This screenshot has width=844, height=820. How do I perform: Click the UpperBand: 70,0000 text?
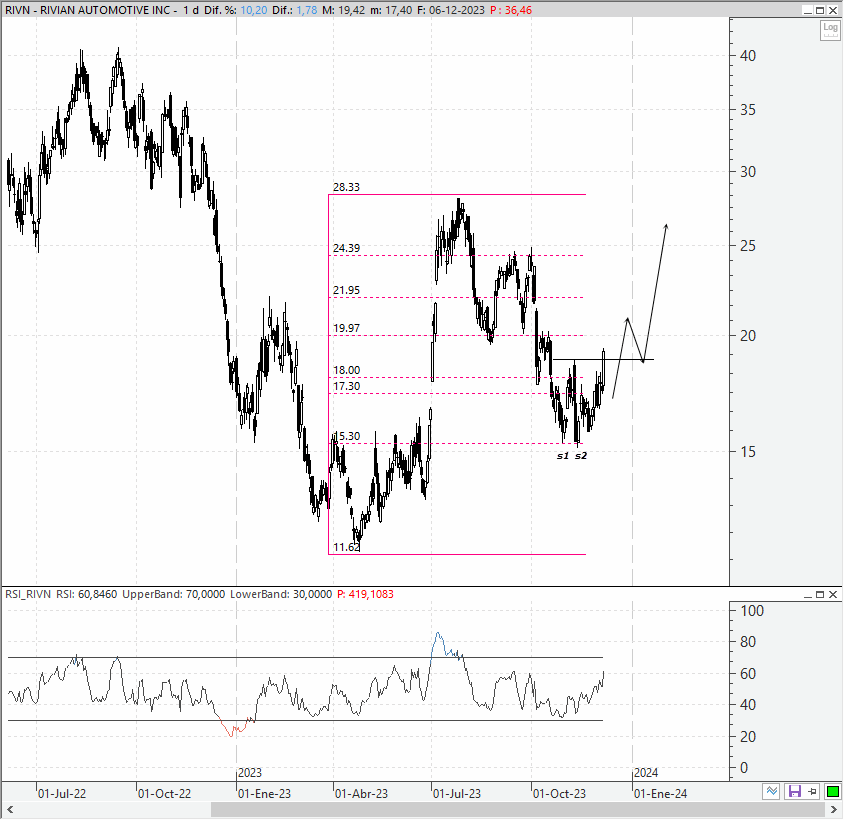(173, 594)
